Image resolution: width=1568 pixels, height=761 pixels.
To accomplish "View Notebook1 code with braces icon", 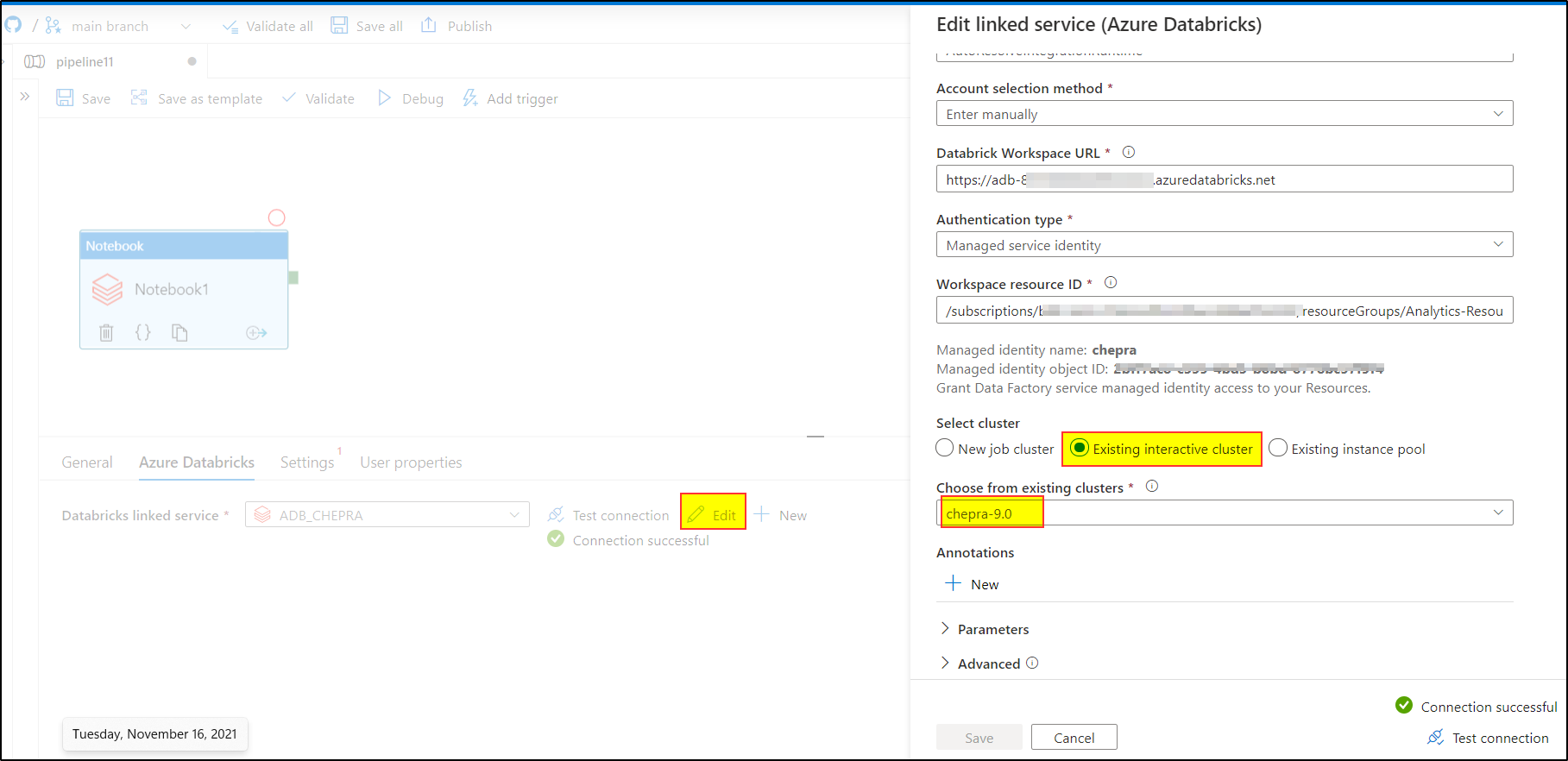I will 143,332.
